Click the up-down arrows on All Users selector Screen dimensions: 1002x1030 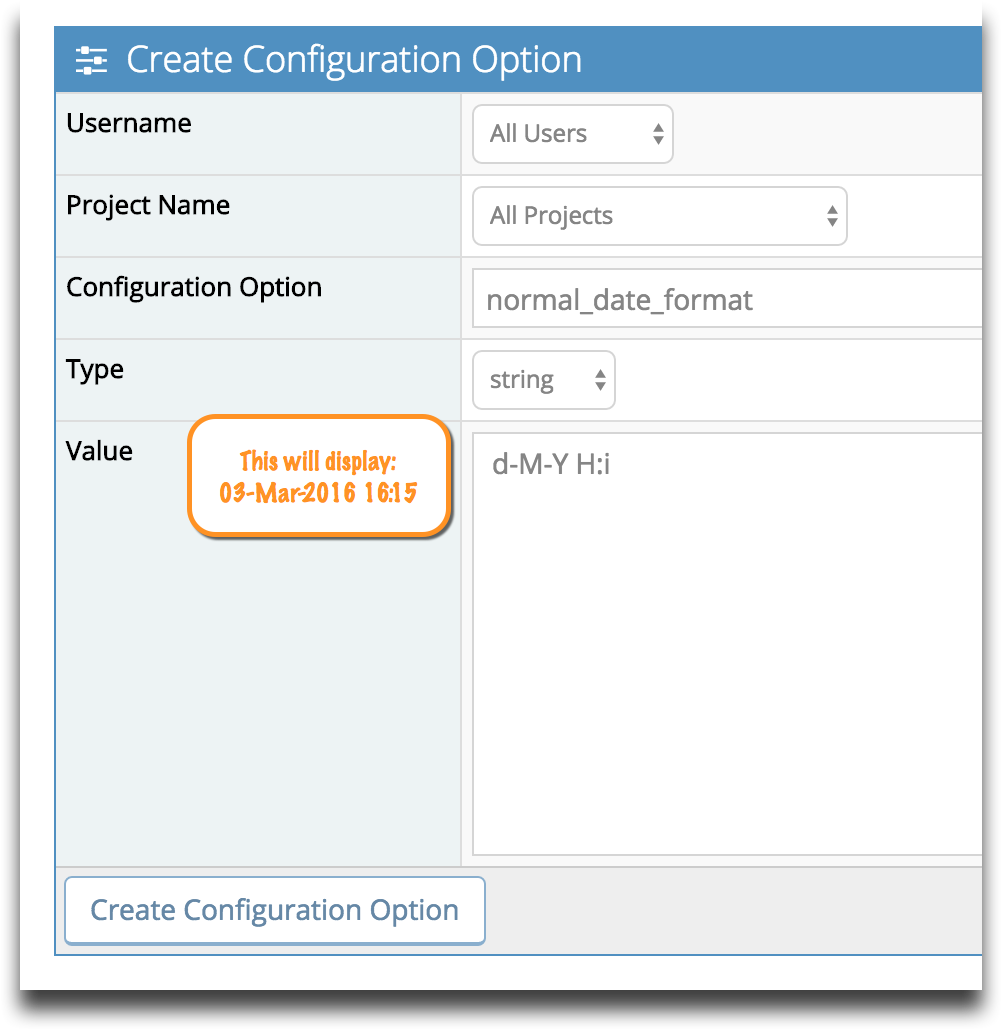(658, 134)
